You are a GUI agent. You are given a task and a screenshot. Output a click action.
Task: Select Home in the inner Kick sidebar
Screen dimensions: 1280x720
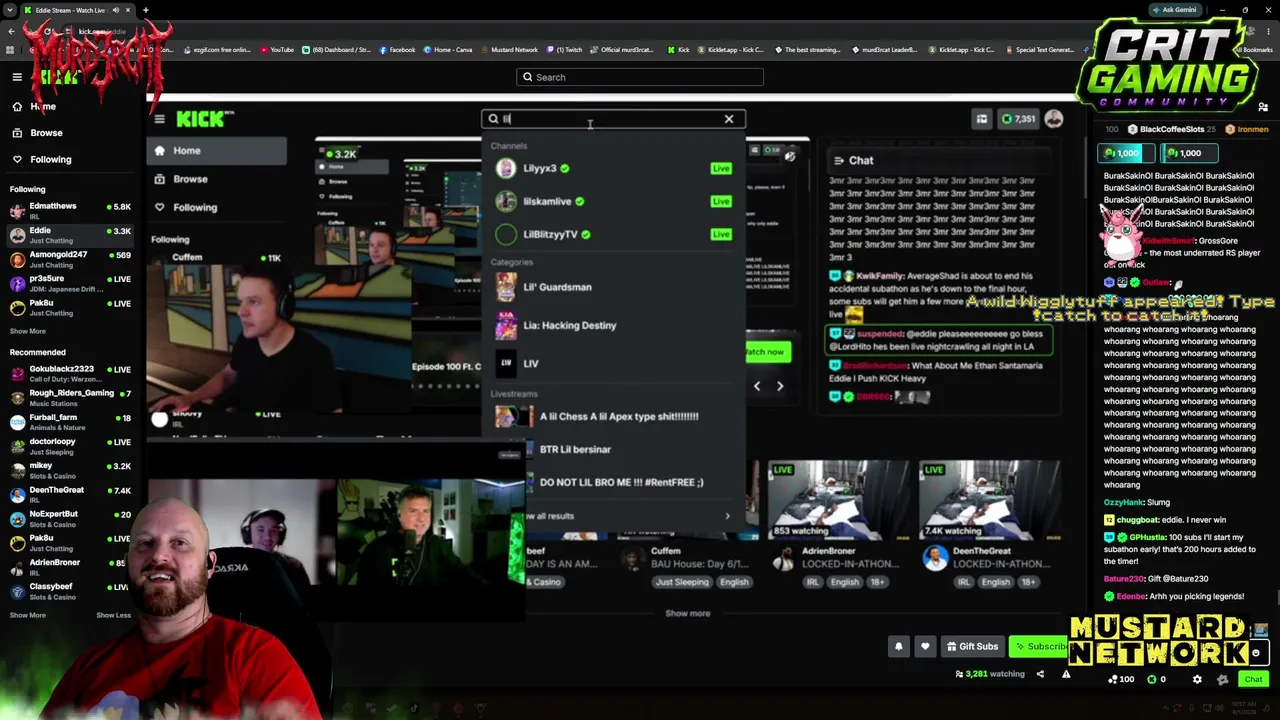click(x=218, y=151)
